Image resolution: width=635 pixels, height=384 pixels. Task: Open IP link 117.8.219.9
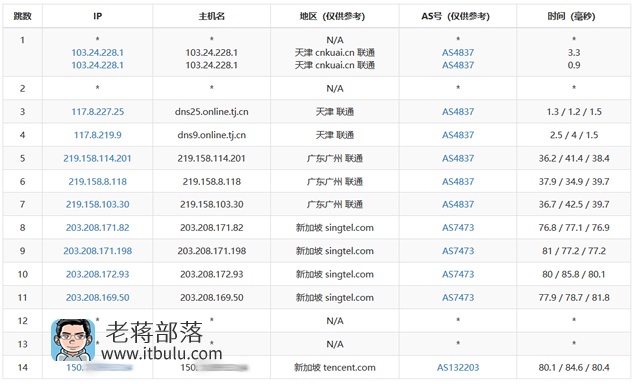coord(98,135)
